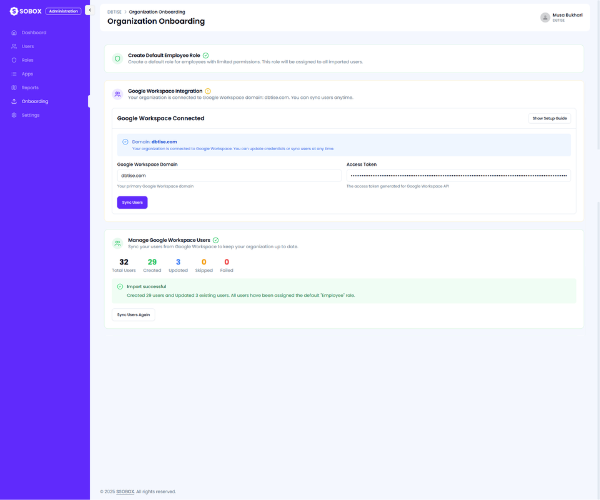Click the Sync Users Again button

(x=134, y=315)
